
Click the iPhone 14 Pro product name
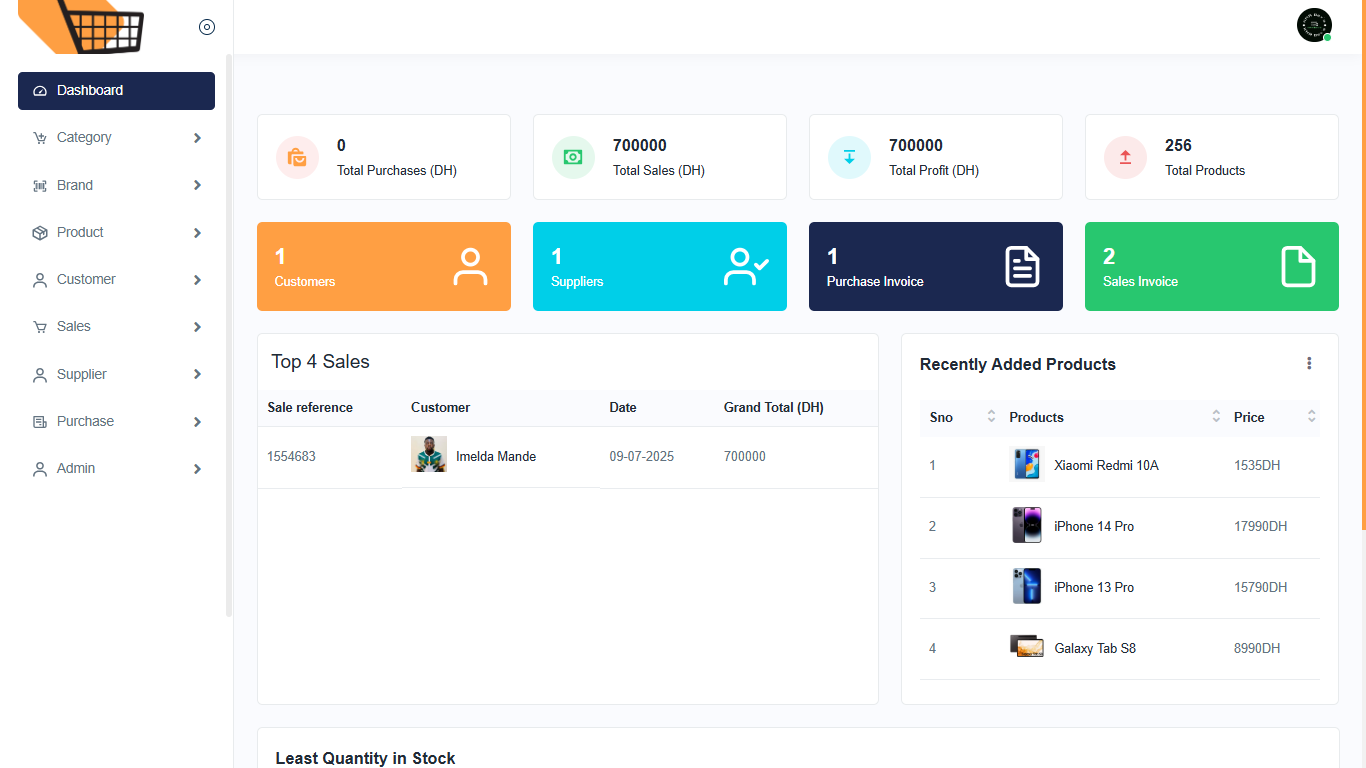click(x=1094, y=527)
